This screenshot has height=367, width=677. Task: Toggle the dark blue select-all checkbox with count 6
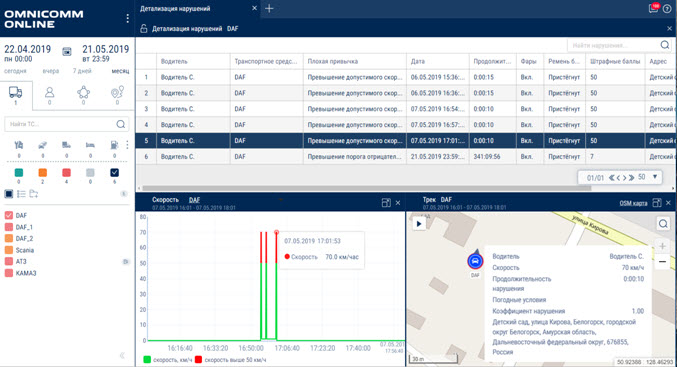(x=114, y=173)
